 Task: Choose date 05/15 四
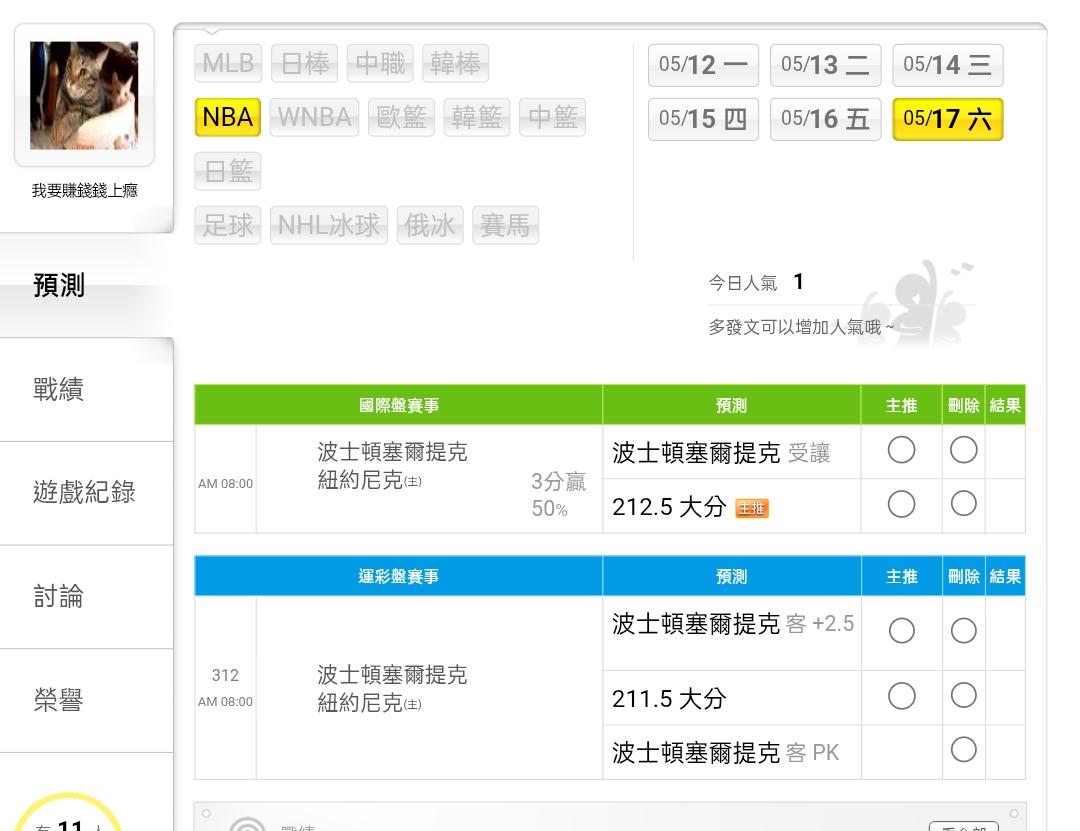(703, 119)
